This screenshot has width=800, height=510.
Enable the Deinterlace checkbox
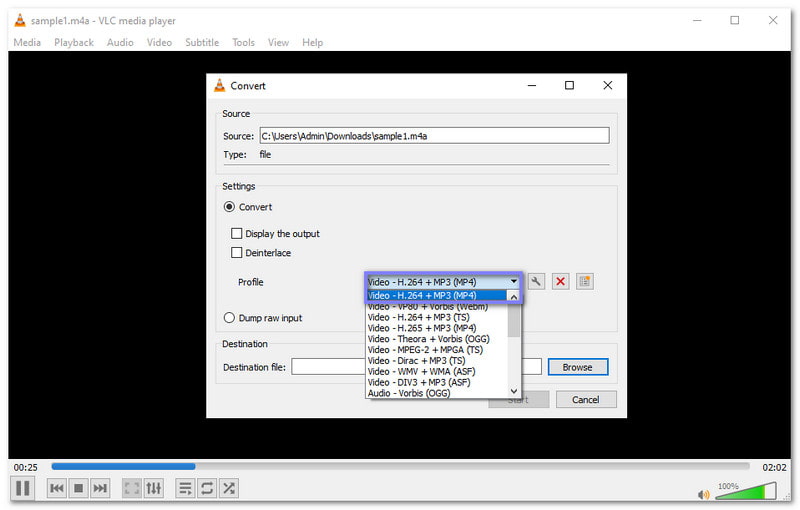[236, 252]
